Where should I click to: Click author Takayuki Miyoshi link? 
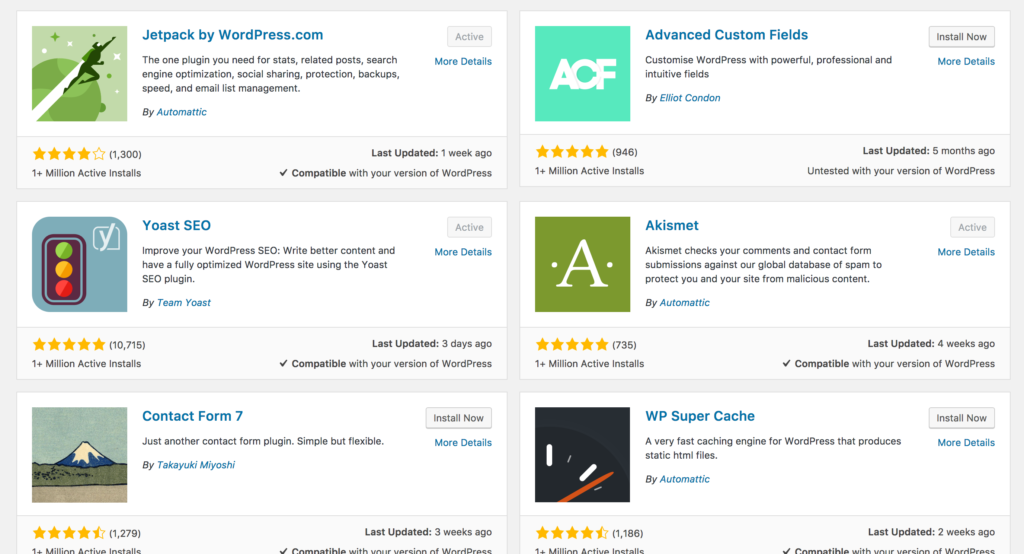pos(196,465)
